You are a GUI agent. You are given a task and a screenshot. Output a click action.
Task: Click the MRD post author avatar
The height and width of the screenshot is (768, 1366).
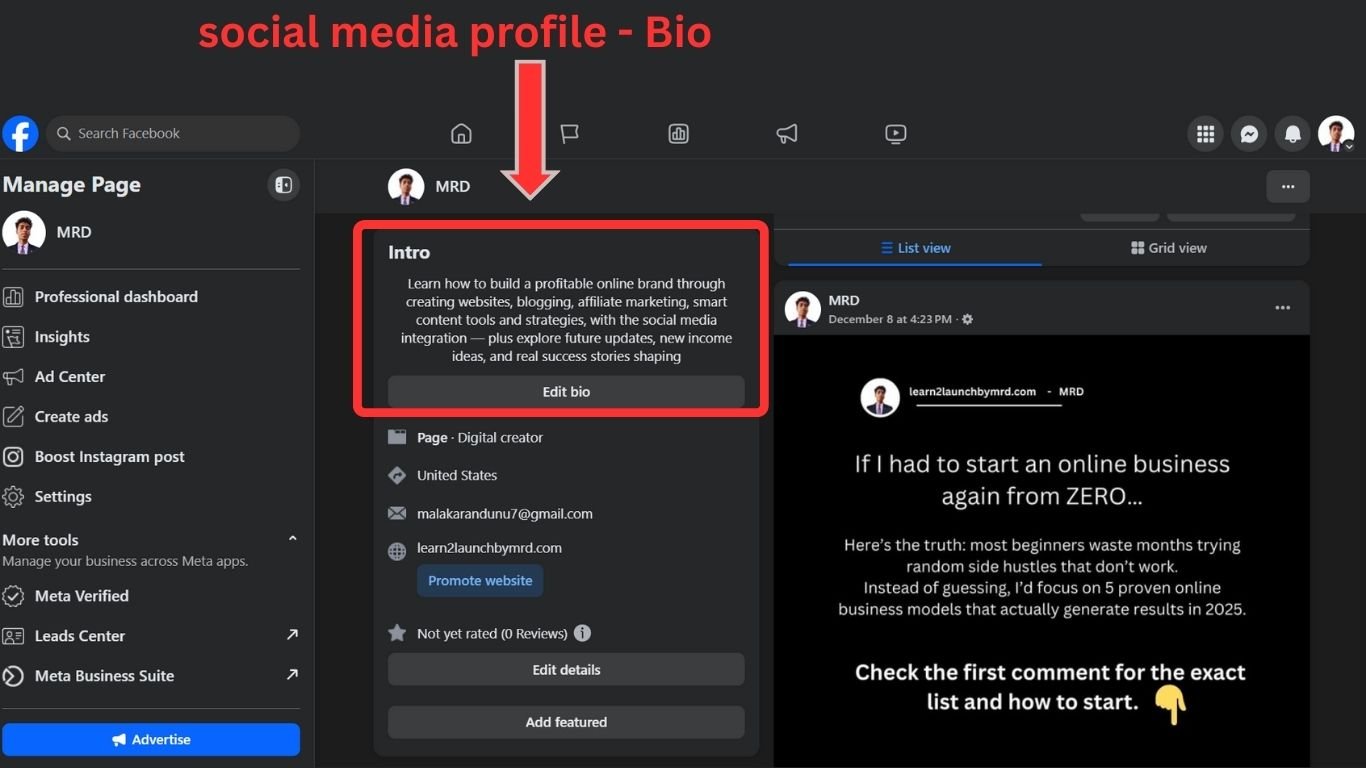[803, 309]
